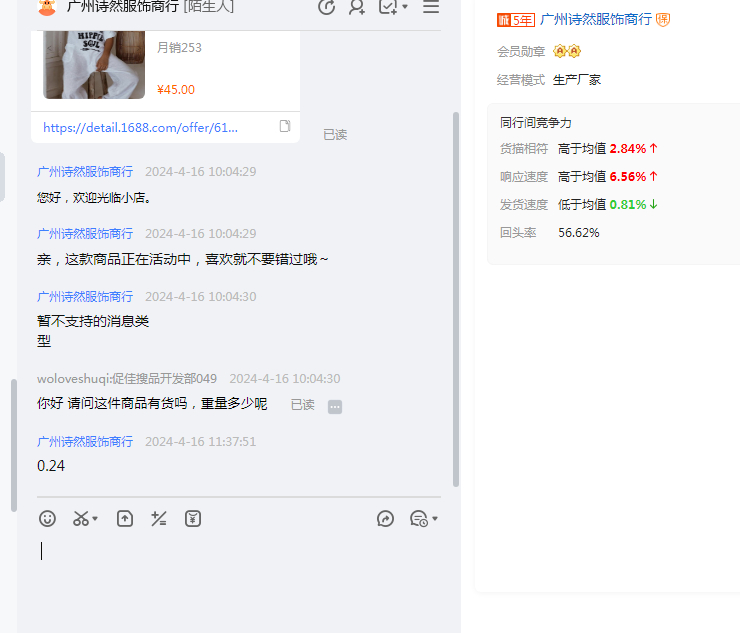
Task: Click the copy icon beside product link
Action: [285, 127]
